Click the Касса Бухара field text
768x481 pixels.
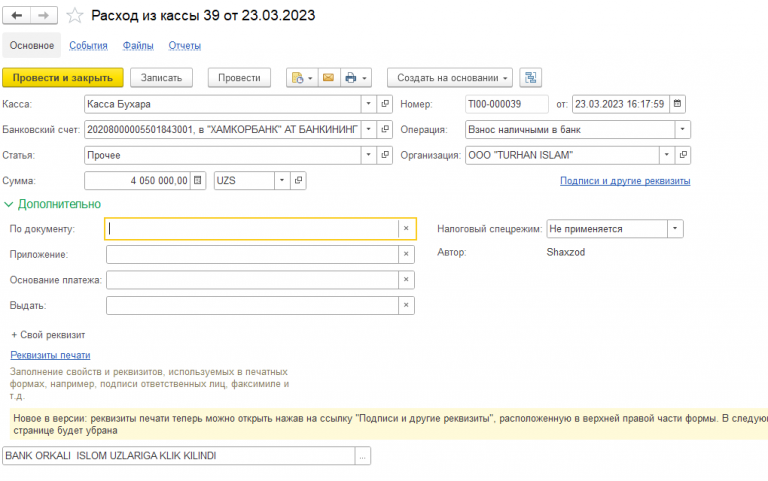point(222,104)
